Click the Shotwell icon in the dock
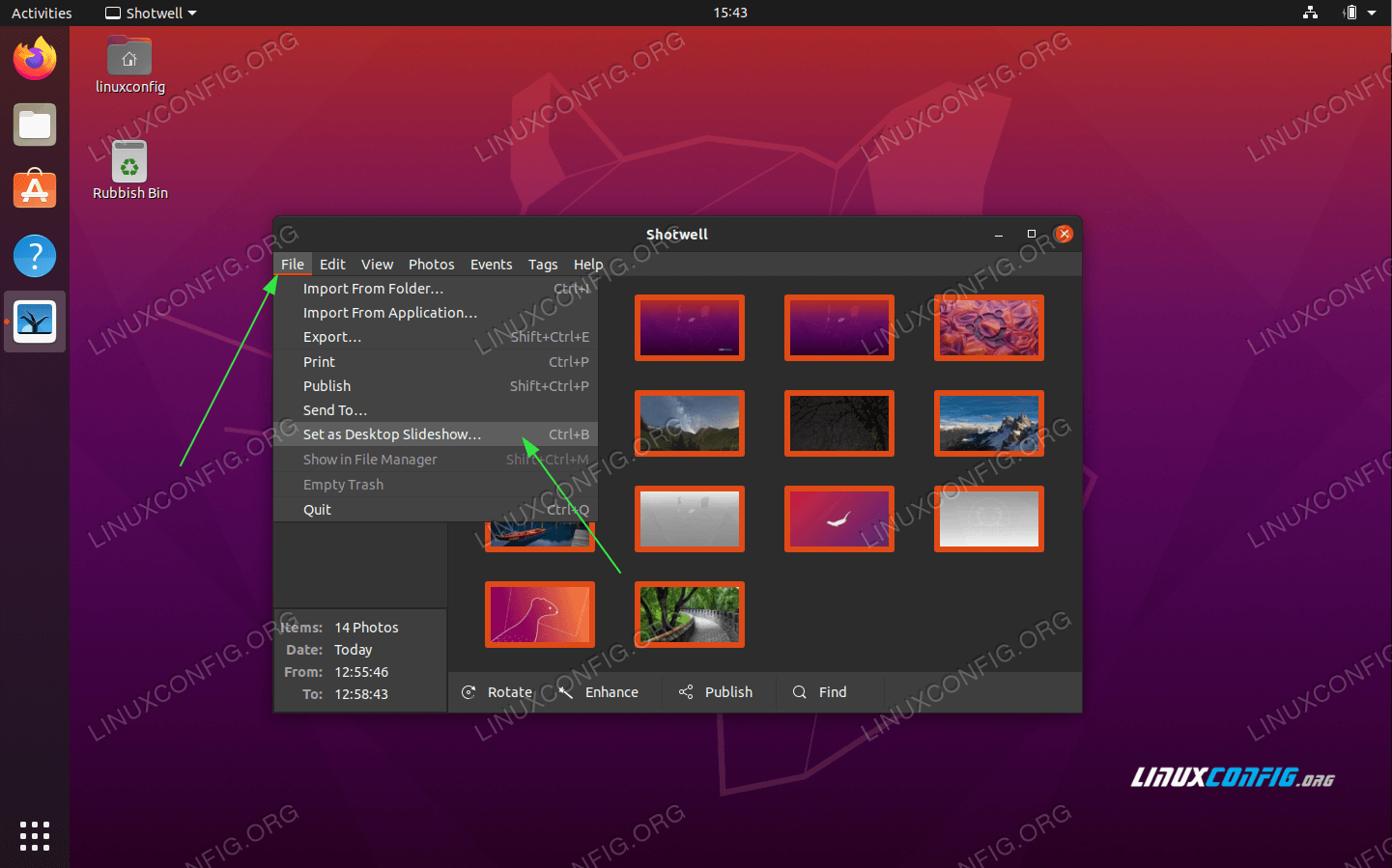 coord(34,322)
